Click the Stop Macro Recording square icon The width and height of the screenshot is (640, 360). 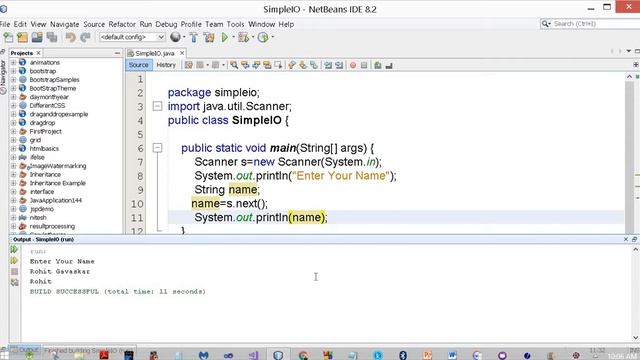pyautogui.click(x=364, y=65)
